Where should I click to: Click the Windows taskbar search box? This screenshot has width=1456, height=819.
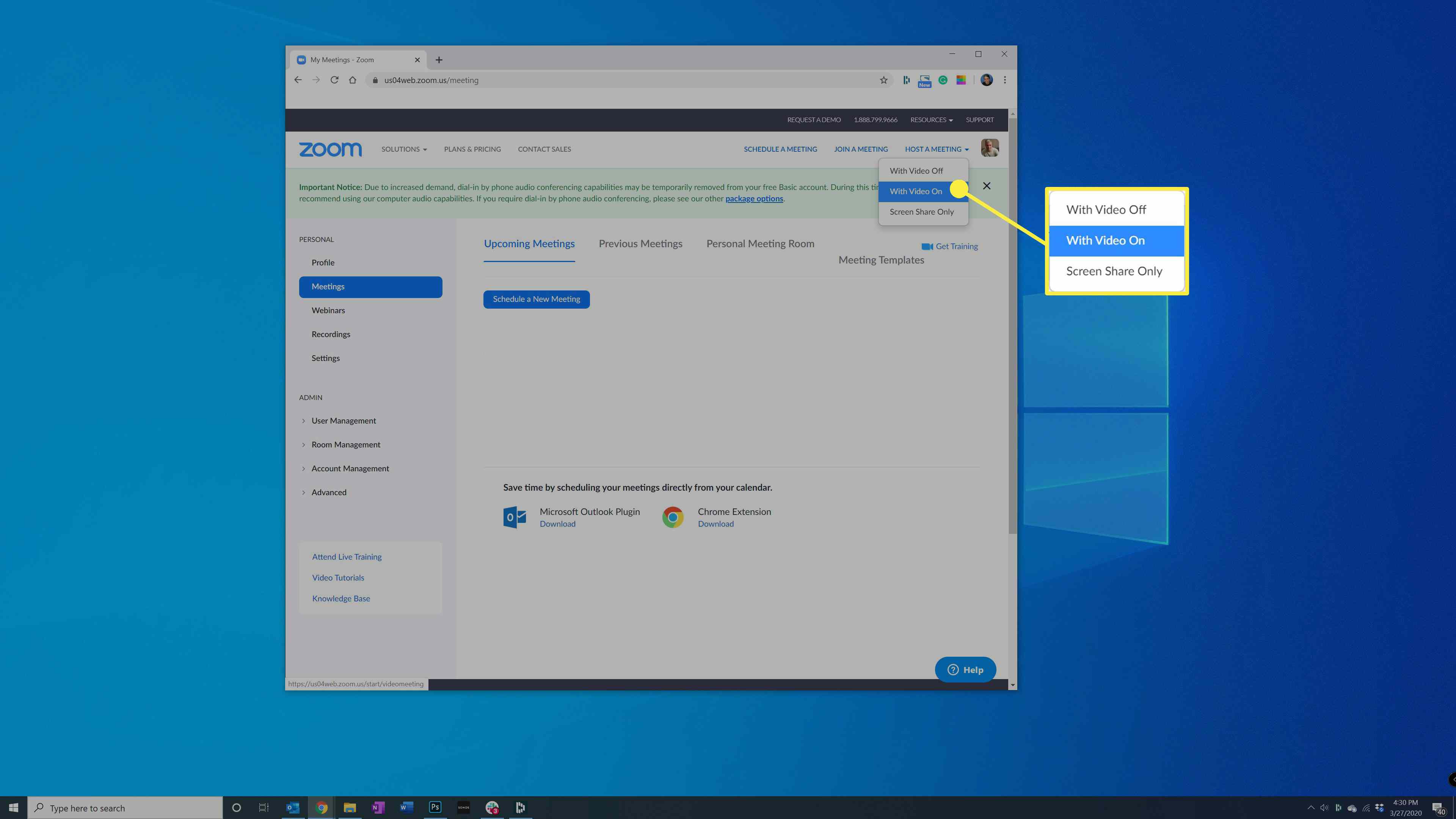125,808
